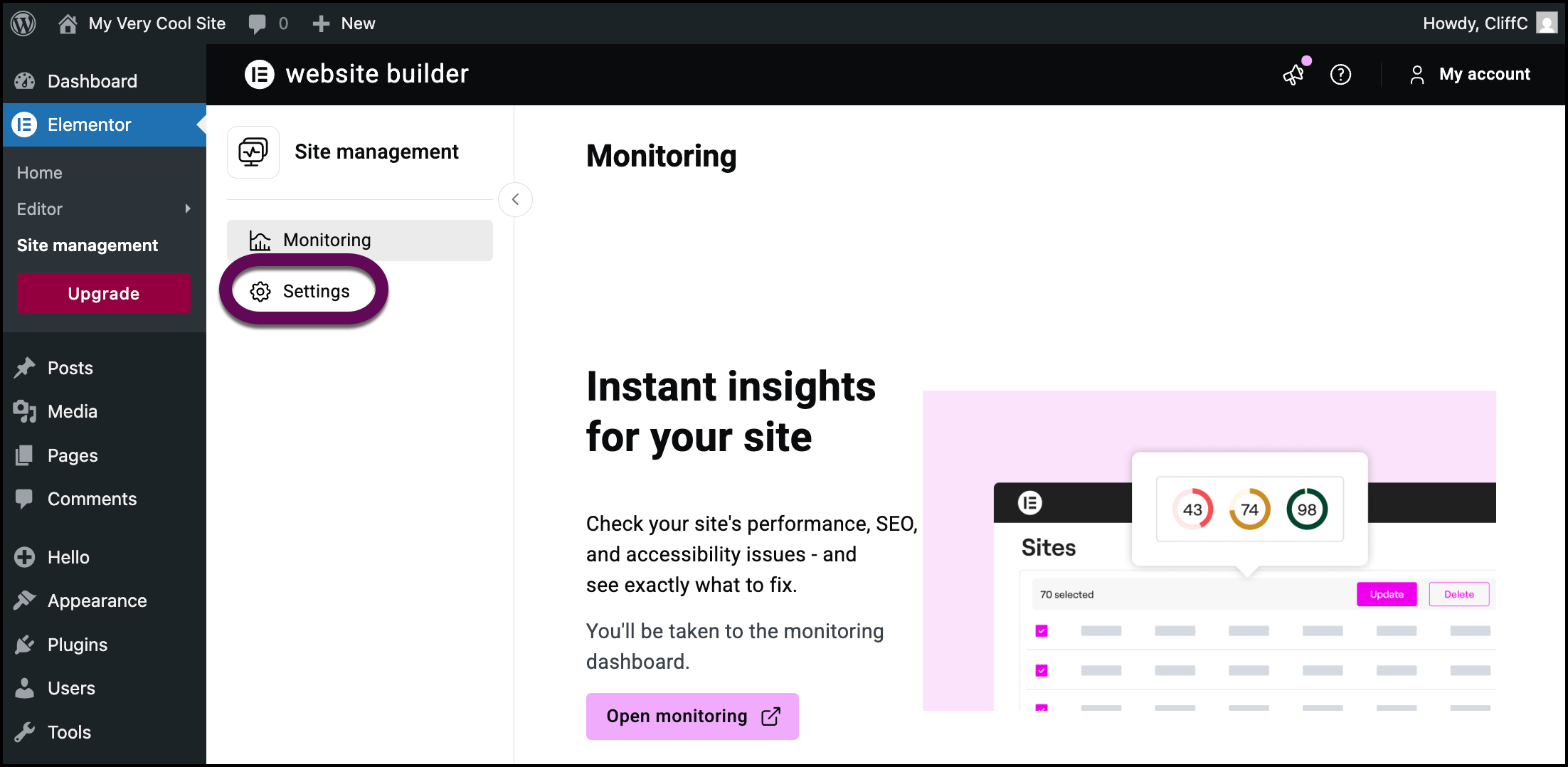Viewport: 1568px width, 767px height.
Task: Click the Open monitoring button
Action: pyautogui.click(x=692, y=716)
